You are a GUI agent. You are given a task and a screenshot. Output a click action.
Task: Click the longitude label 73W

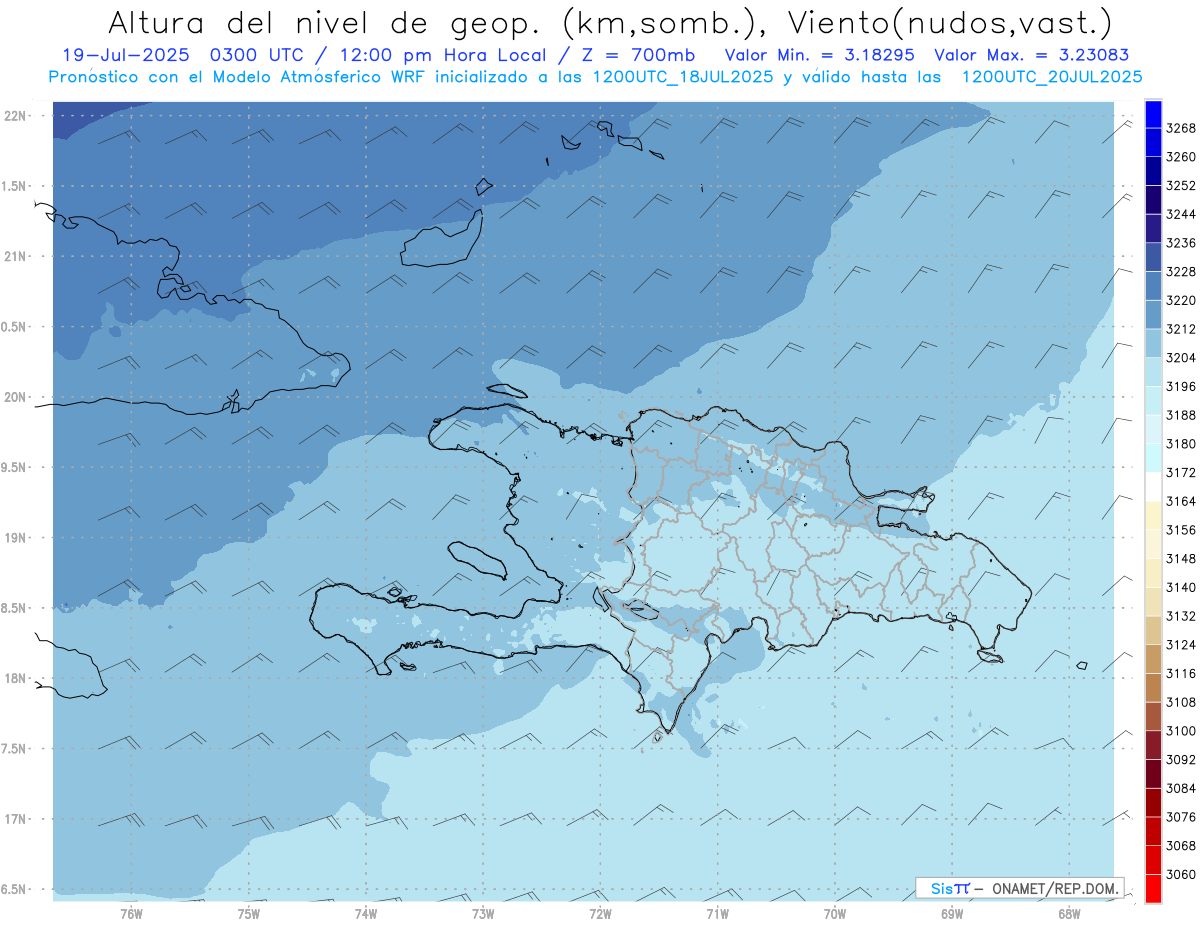click(482, 913)
